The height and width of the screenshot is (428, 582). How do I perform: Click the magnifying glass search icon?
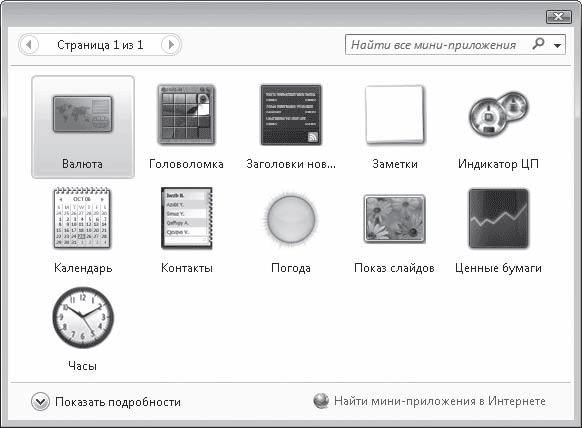[538, 44]
